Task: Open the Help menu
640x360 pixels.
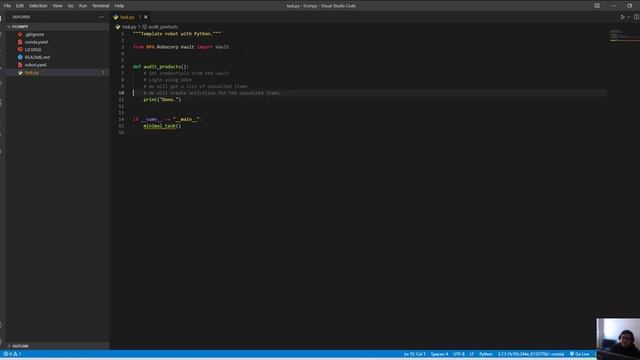Action: (119, 6)
